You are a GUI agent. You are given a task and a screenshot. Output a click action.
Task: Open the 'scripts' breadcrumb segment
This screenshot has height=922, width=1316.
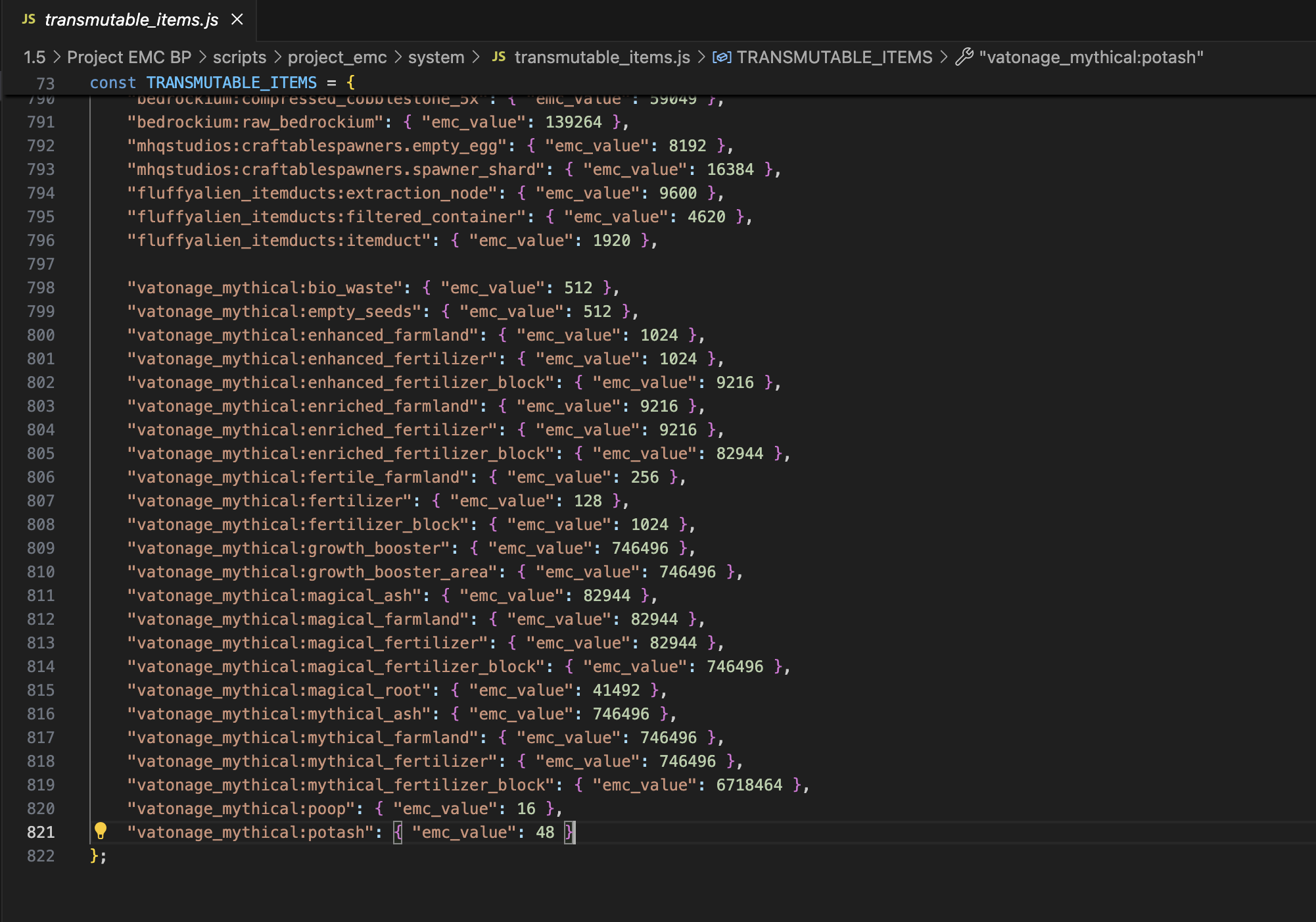click(x=239, y=57)
